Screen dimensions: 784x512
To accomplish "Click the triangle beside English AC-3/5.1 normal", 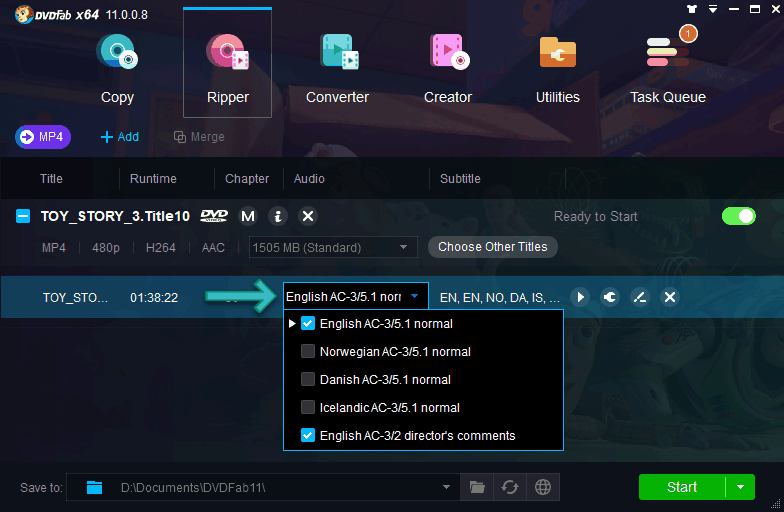I will pos(292,324).
